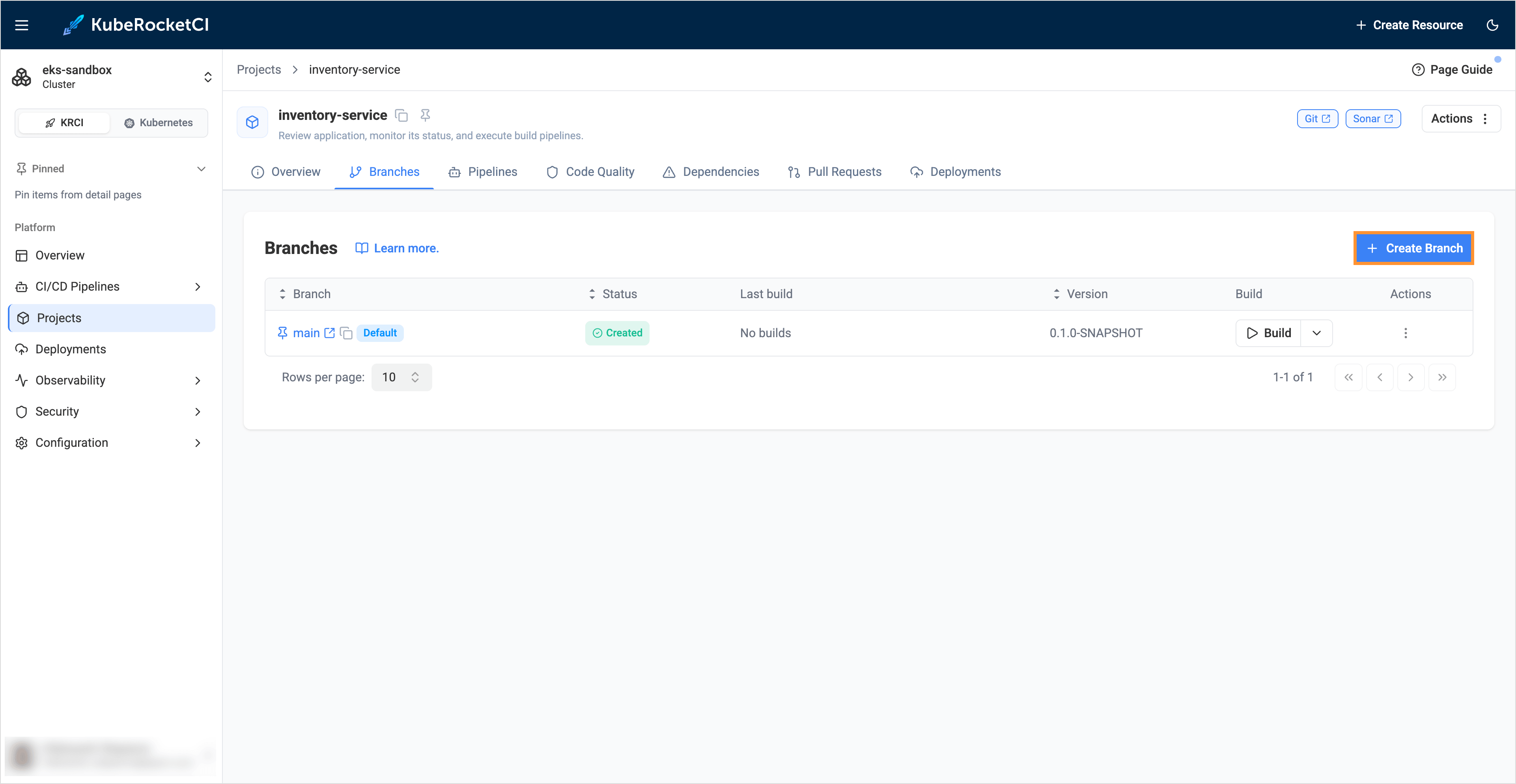The width and height of the screenshot is (1516, 784).
Task: Open the project Actions menu
Action: (x=1461, y=118)
